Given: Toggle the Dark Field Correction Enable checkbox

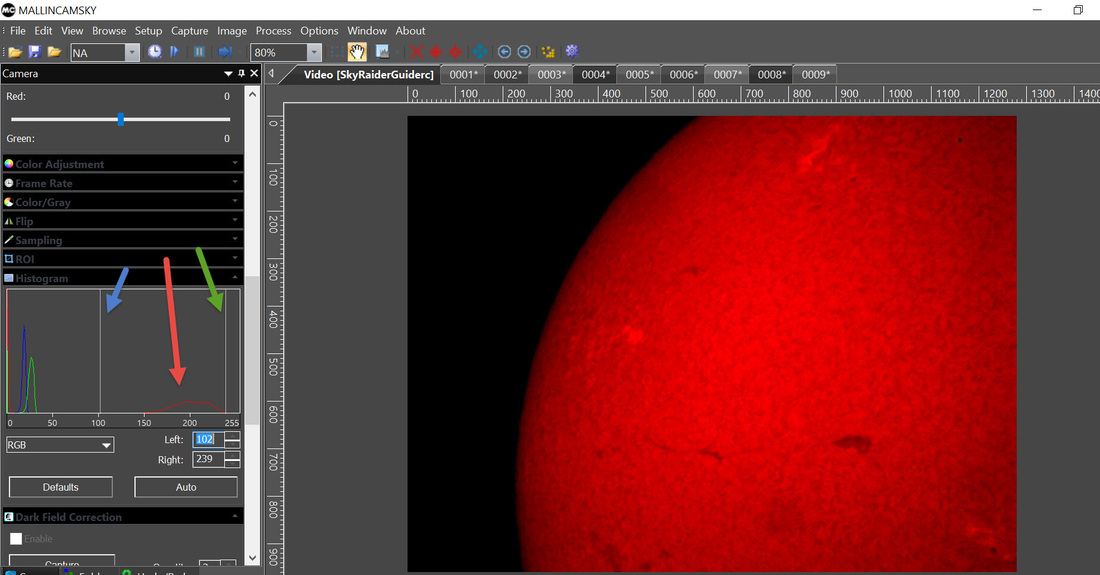Looking at the screenshot, I should click(16, 539).
